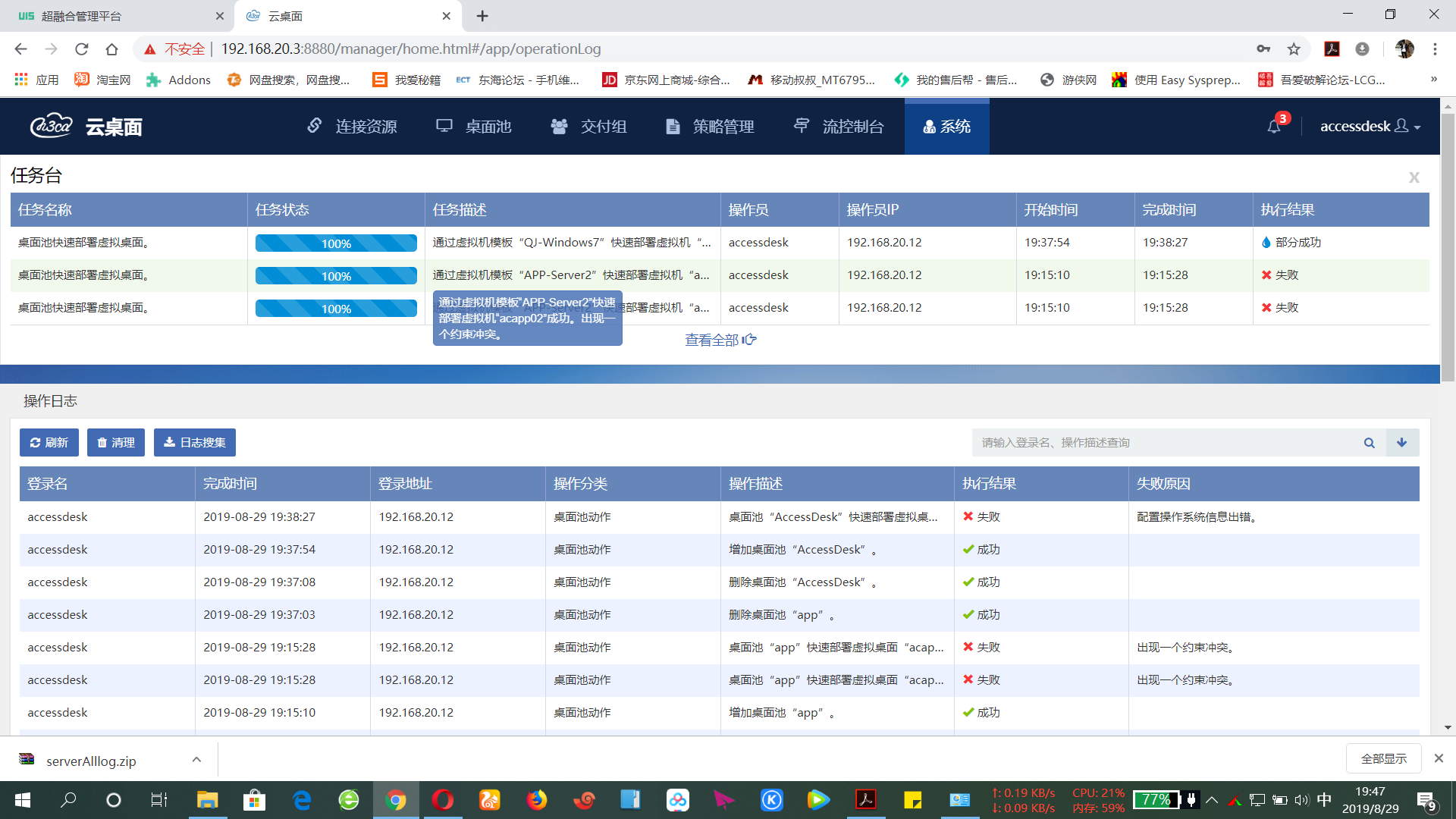Screen dimensions: 1456x819
Task: Click the 日志搜集 log collection button
Action: [195, 443]
